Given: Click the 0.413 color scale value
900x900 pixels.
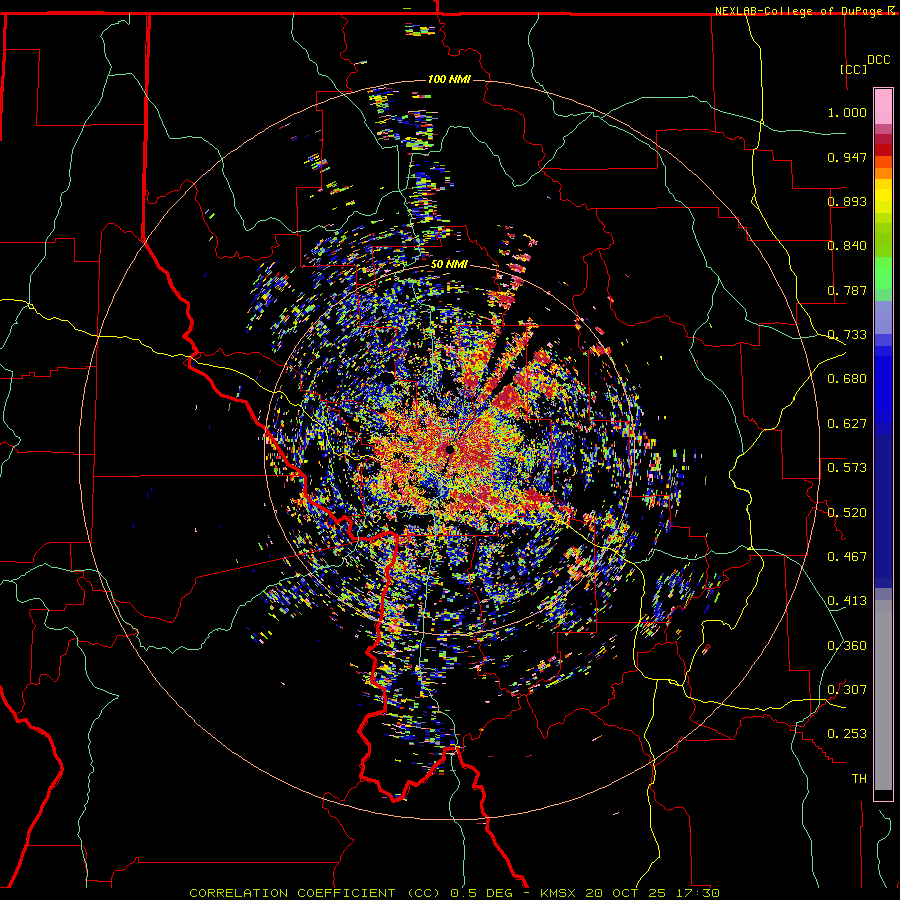Looking at the screenshot, I should (847, 601).
